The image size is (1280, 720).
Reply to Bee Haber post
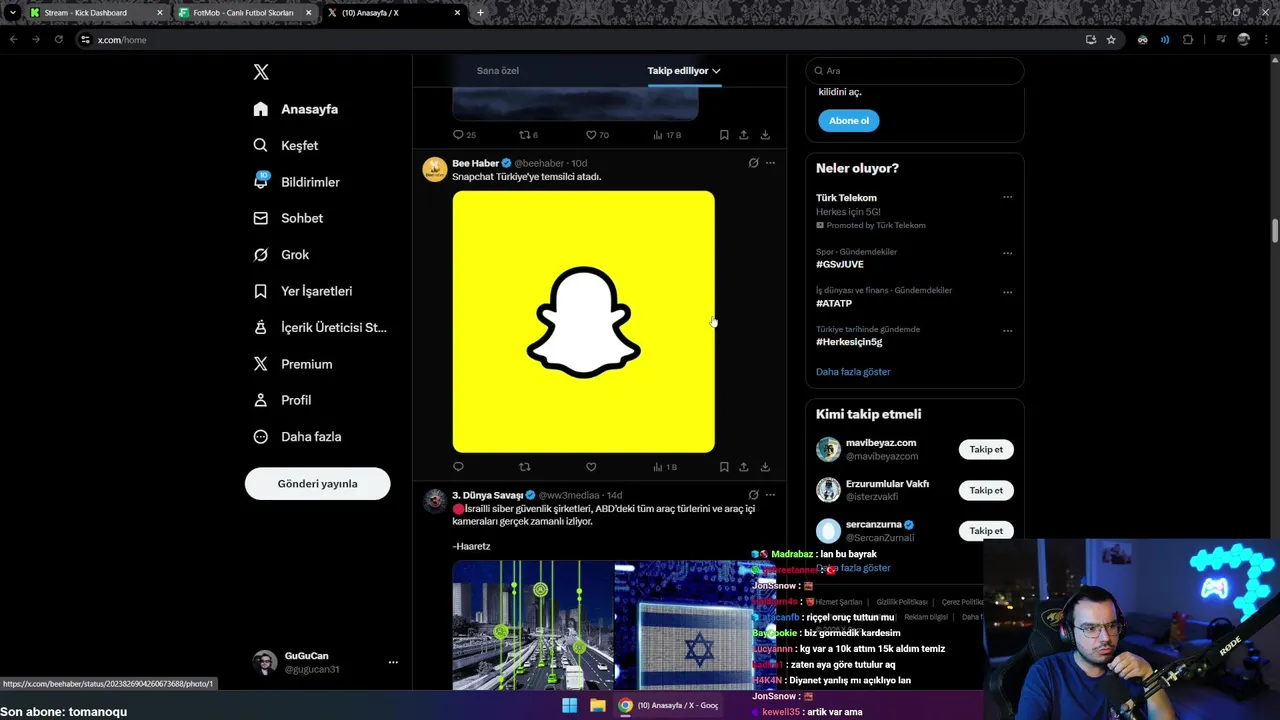click(x=458, y=467)
